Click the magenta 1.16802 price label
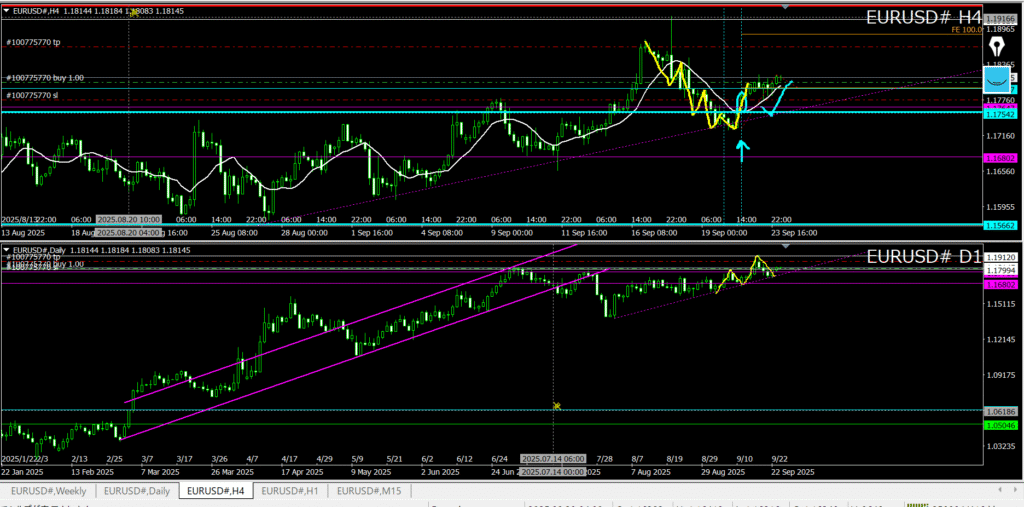1024x507 pixels. pyautogui.click(x=1000, y=157)
